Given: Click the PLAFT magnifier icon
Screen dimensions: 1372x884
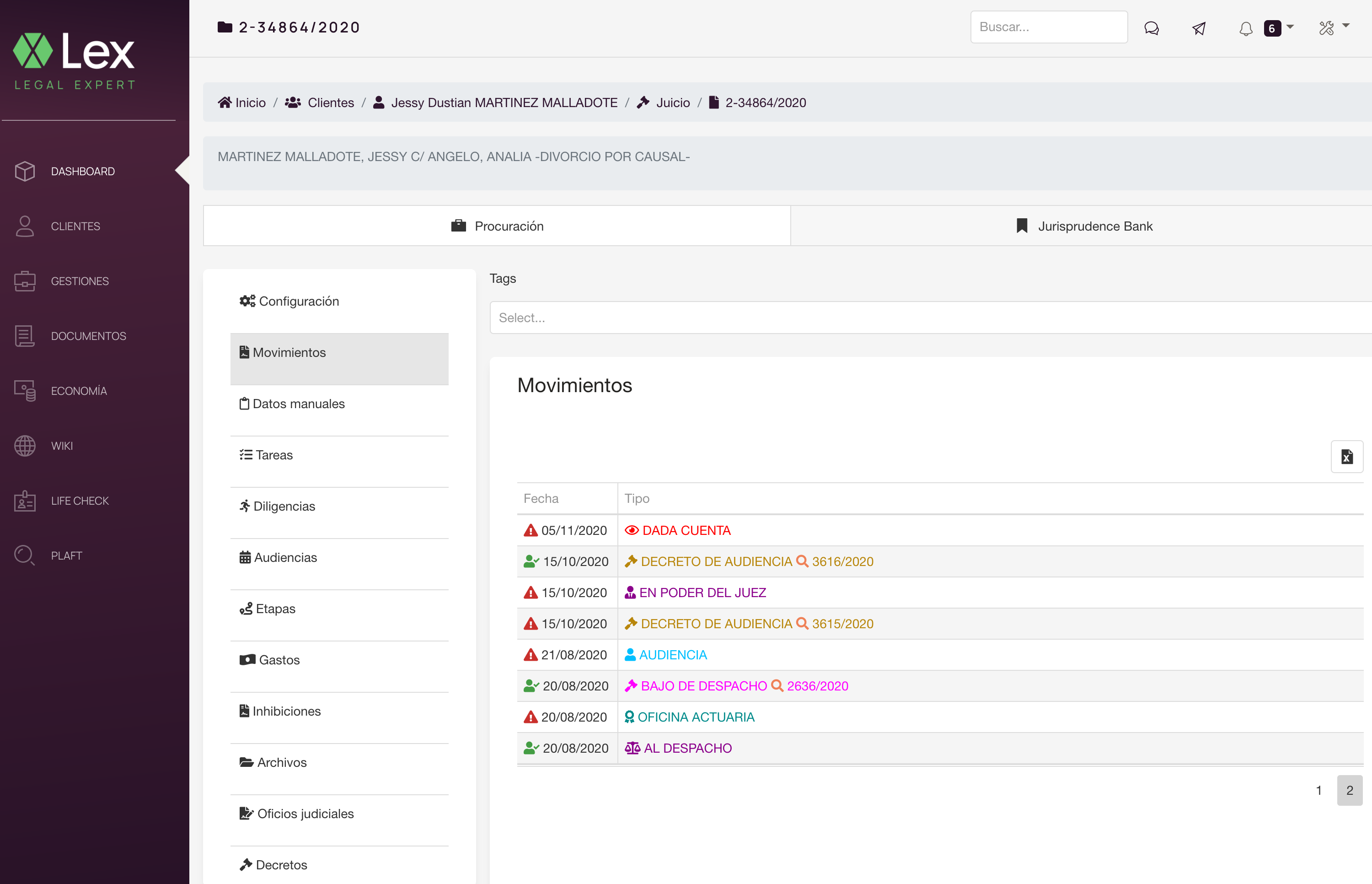Looking at the screenshot, I should click(25, 555).
